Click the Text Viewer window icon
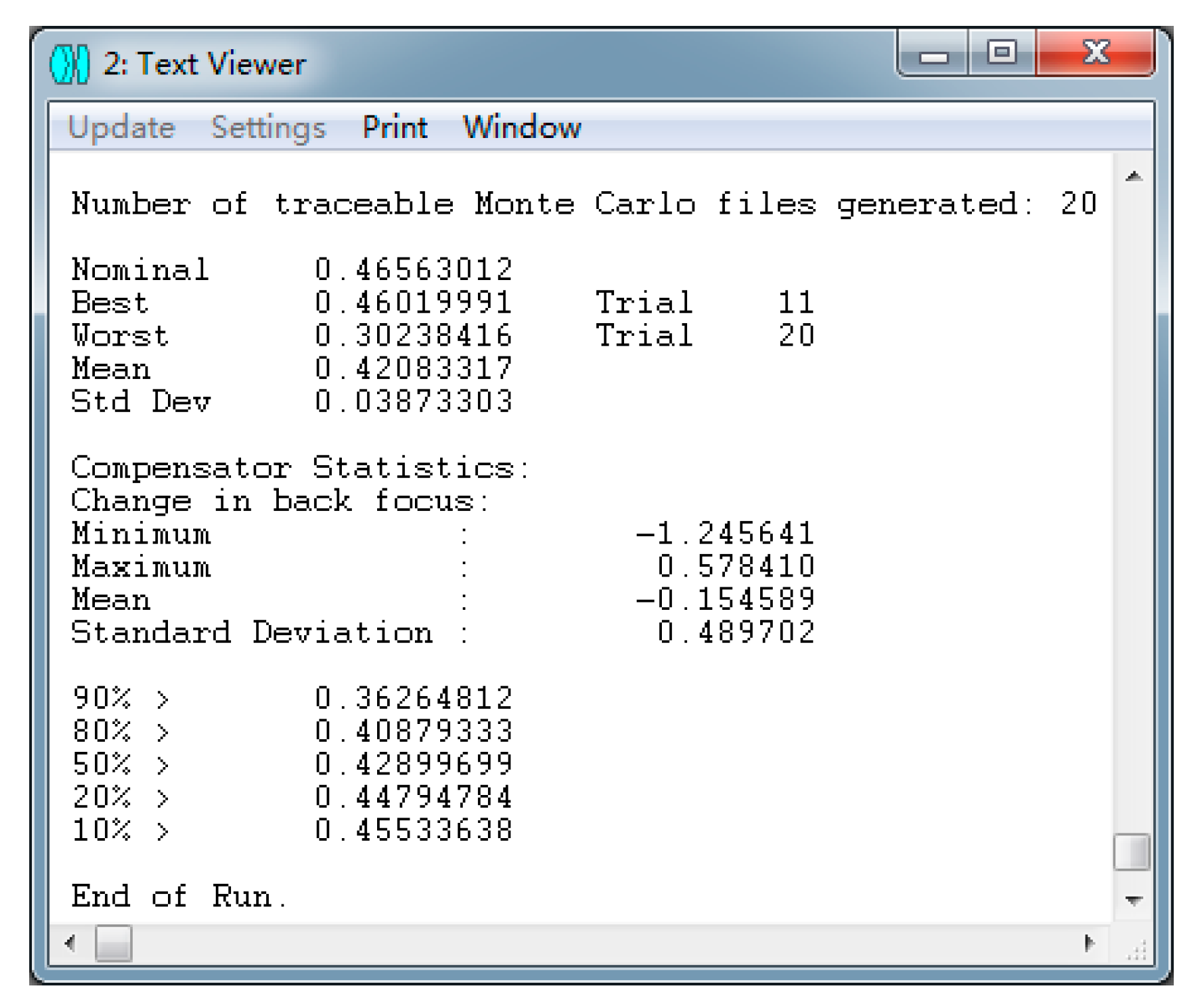 69,64
